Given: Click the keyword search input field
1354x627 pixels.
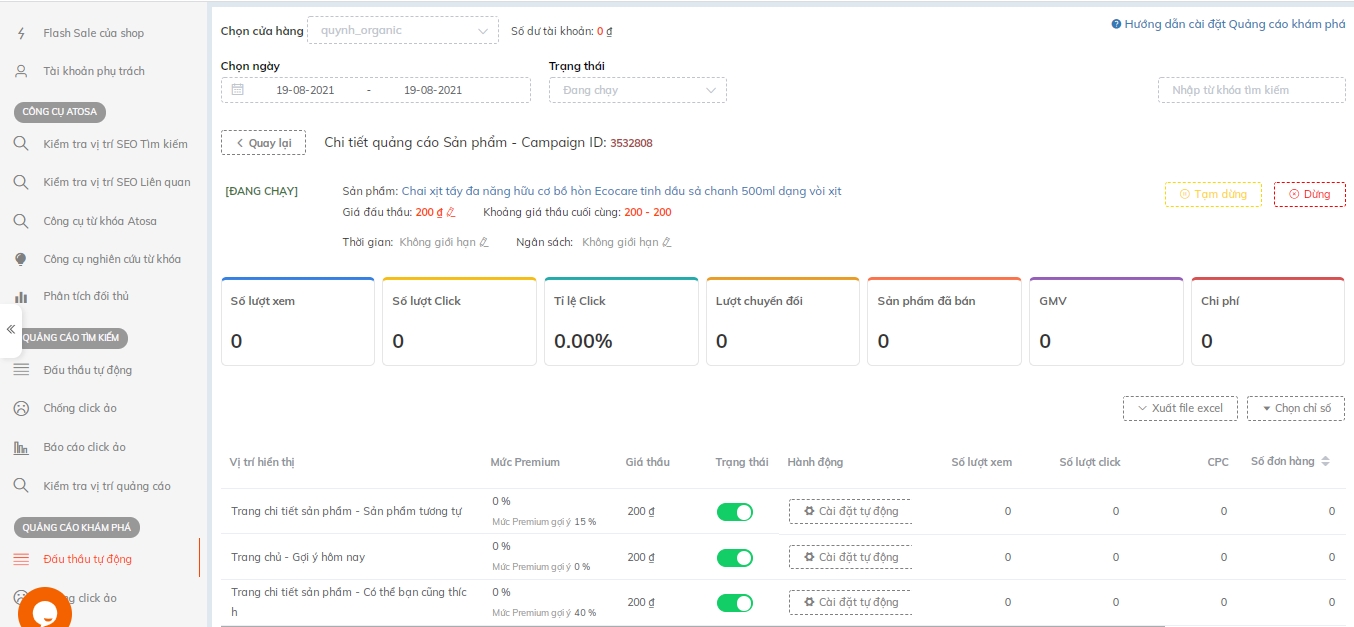Looking at the screenshot, I should [1251, 90].
